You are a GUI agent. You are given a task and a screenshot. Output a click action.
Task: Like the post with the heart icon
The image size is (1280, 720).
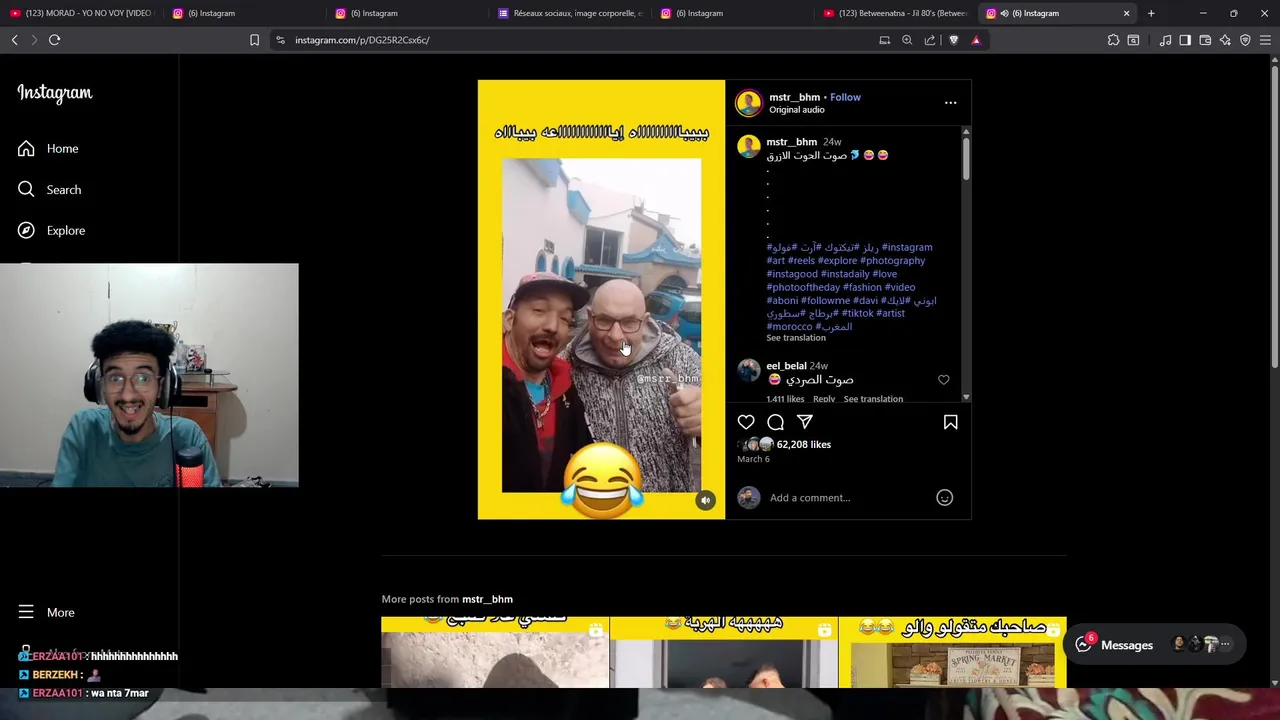(x=746, y=422)
